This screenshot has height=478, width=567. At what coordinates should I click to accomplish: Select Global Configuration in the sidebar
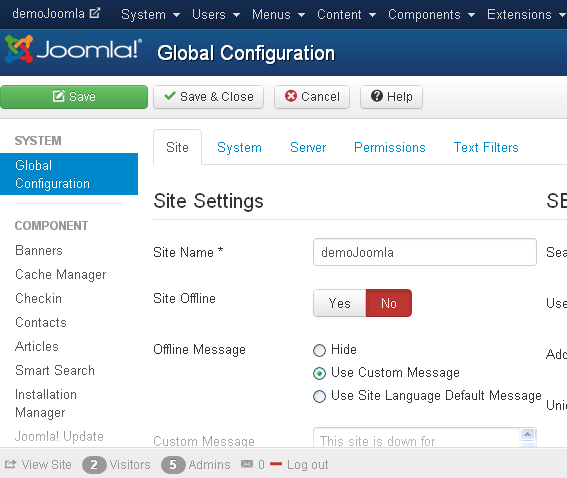click(69, 174)
